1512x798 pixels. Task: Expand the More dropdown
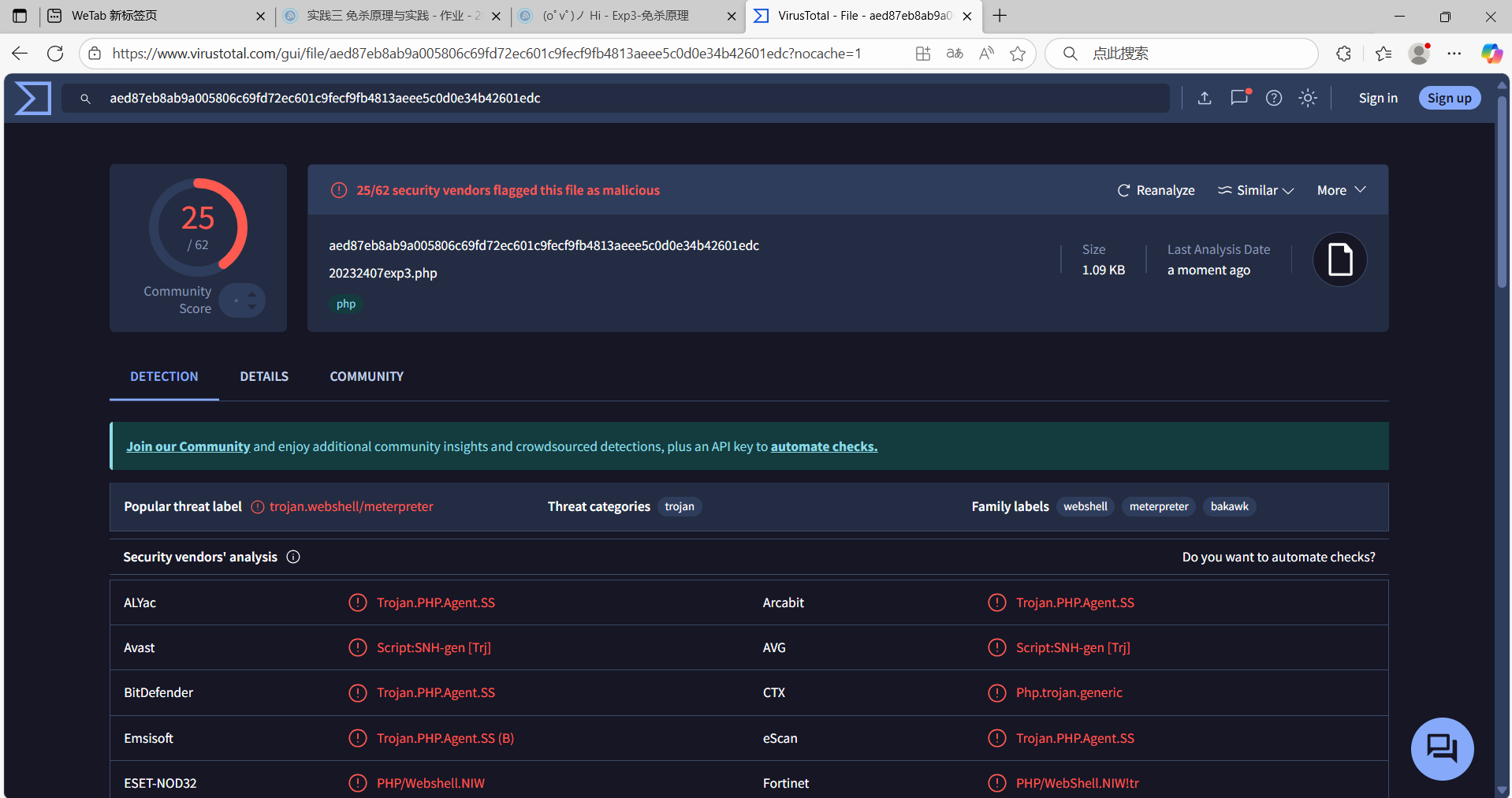(1342, 190)
